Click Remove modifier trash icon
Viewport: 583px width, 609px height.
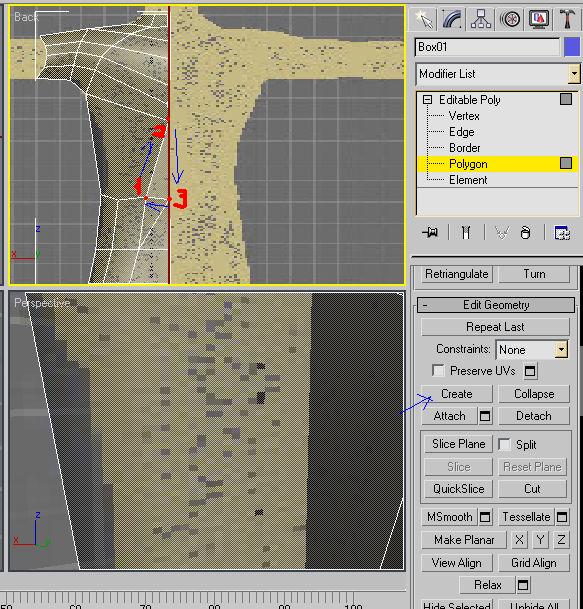pyautogui.click(x=525, y=233)
